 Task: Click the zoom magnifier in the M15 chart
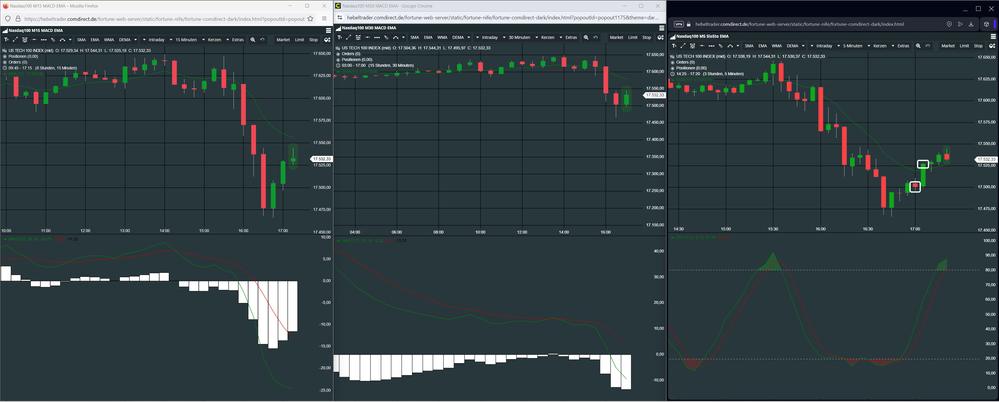point(252,39)
